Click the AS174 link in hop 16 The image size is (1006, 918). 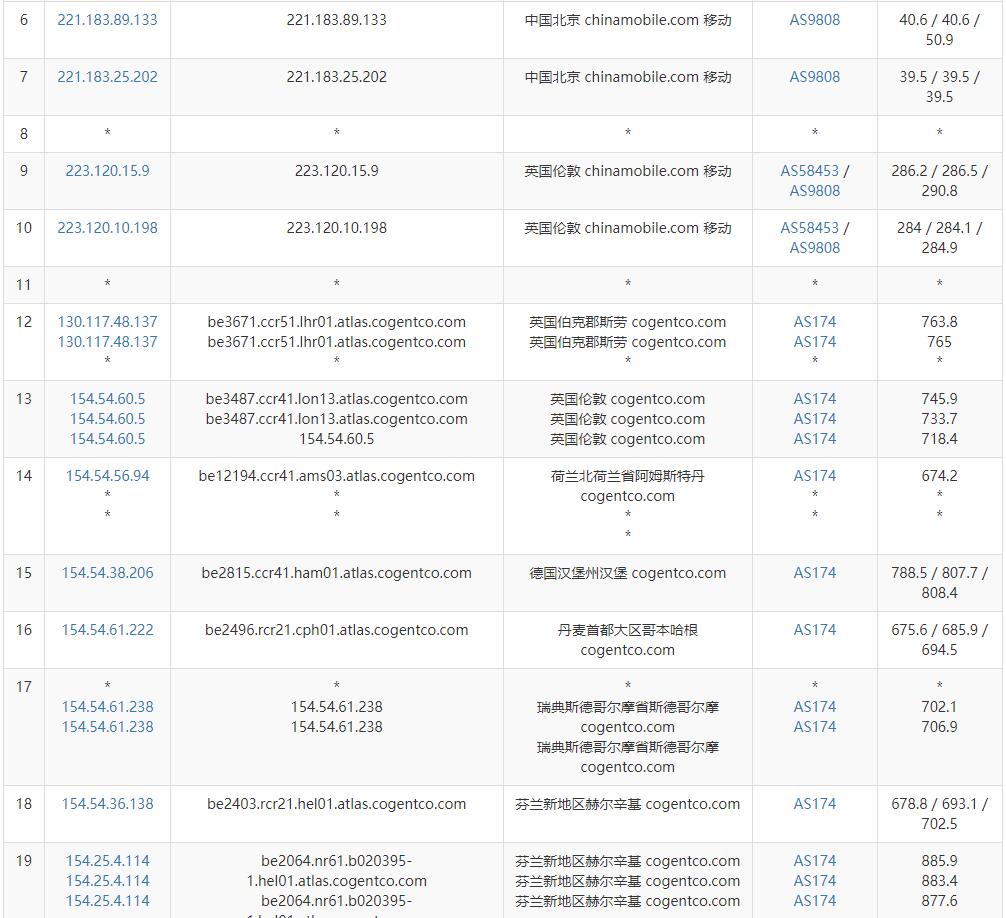click(814, 630)
